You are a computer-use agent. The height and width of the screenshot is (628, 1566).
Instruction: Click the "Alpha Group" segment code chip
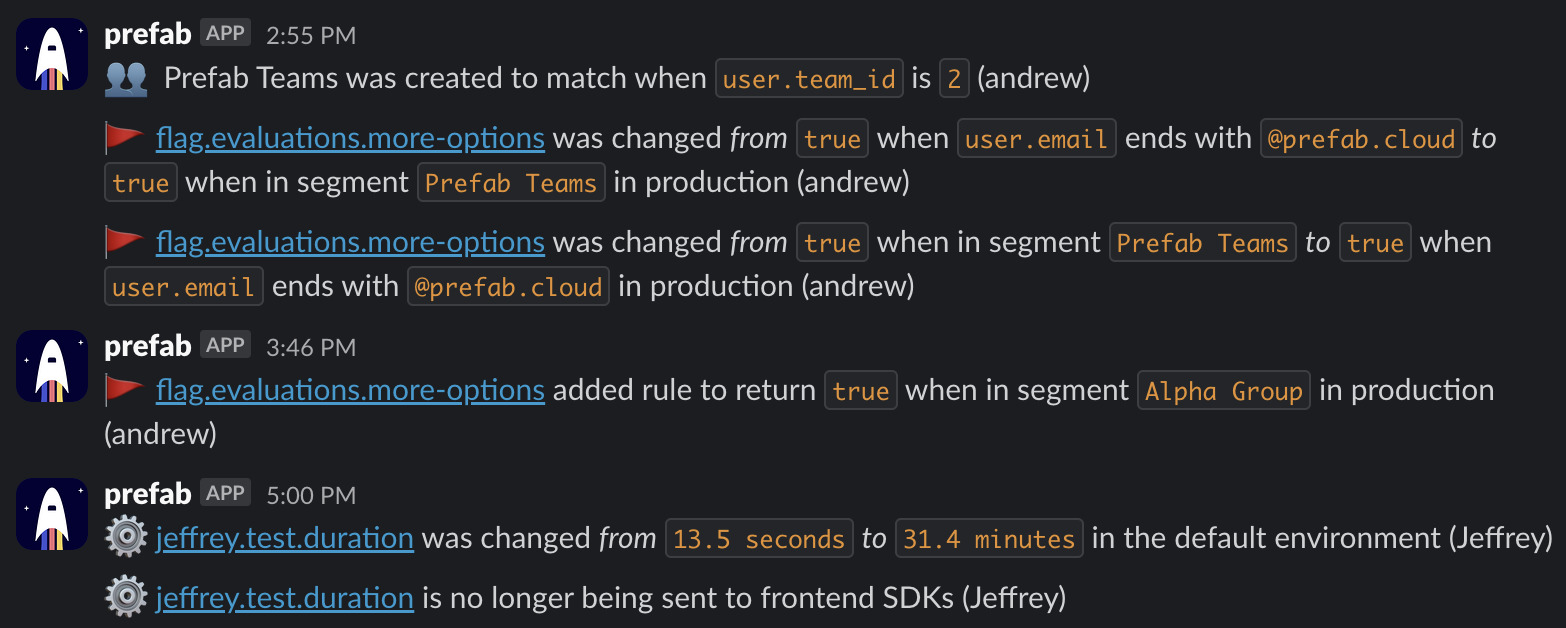point(1224,391)
